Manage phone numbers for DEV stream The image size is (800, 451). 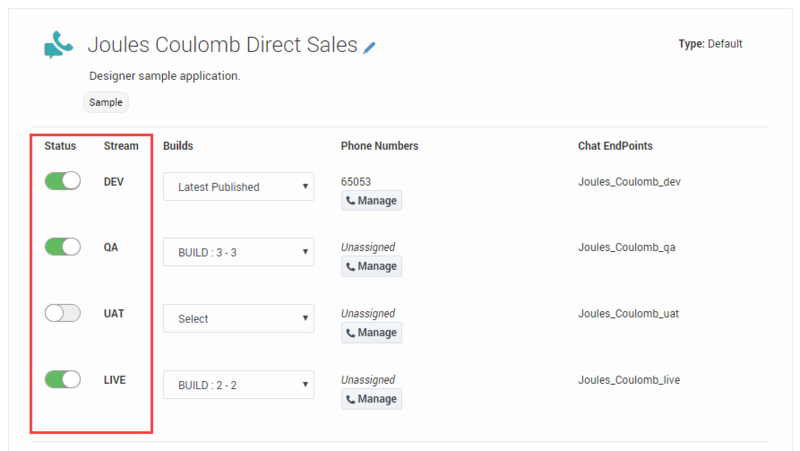point(371,201)
